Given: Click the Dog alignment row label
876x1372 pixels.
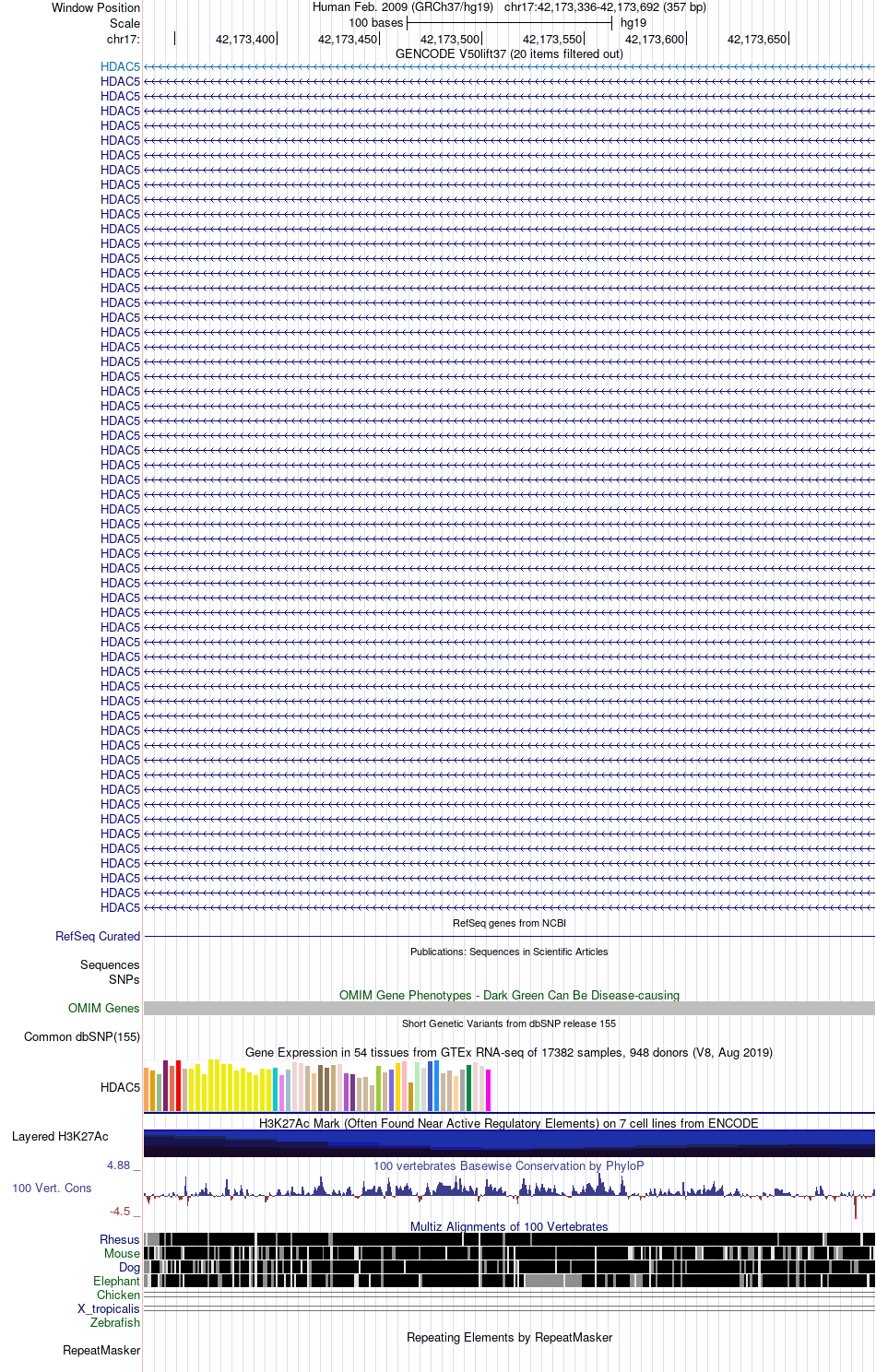Looking at the screenshot, I should coord(129,1267).
